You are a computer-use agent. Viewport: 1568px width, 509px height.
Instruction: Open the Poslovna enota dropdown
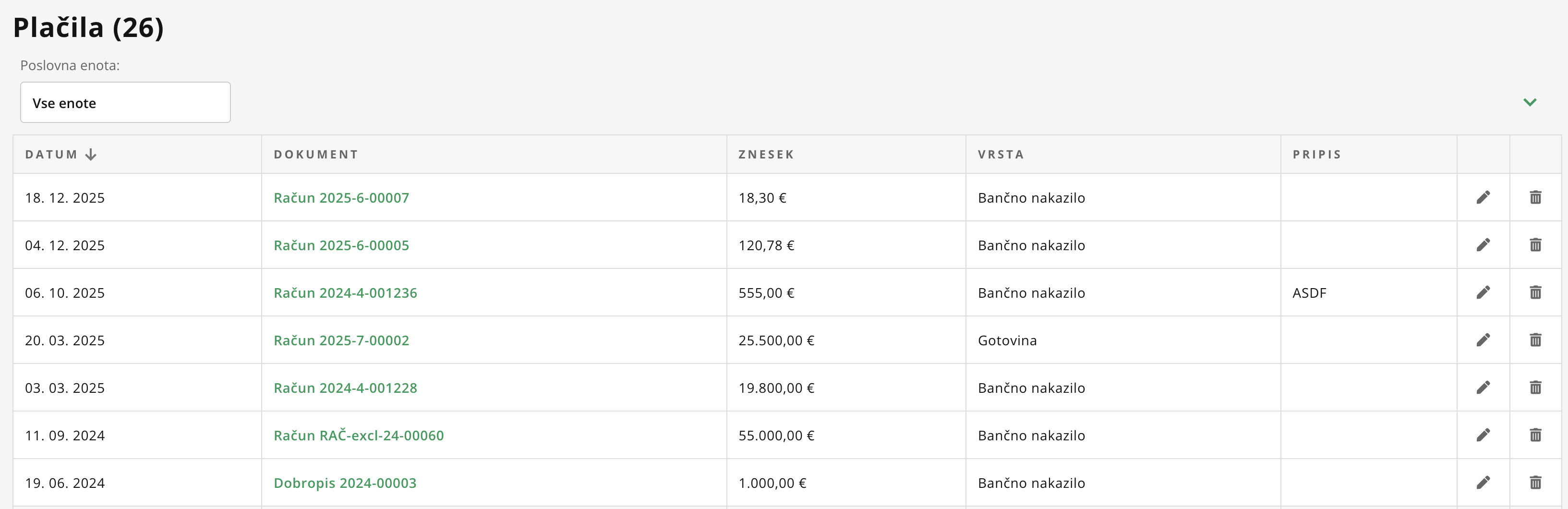pyautogui.click(x=125, y=102)
